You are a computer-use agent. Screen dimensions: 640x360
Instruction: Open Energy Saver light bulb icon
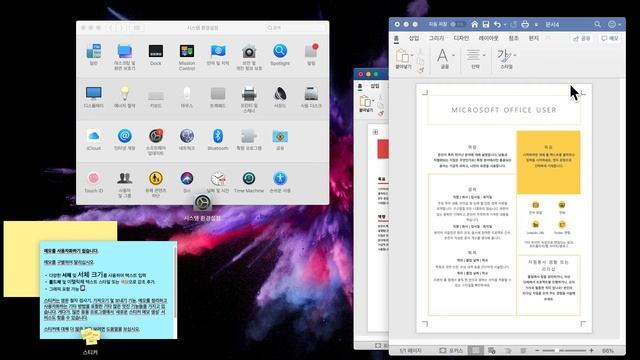point(124,93)
